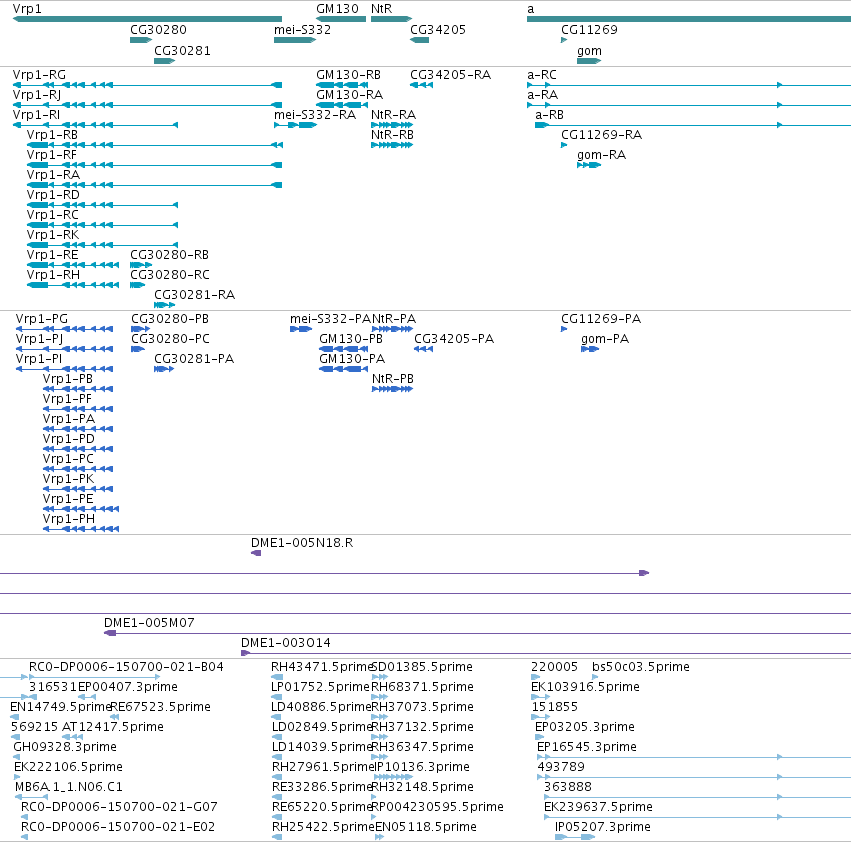Select clone DME1-005N18.R

click(256, 553)
